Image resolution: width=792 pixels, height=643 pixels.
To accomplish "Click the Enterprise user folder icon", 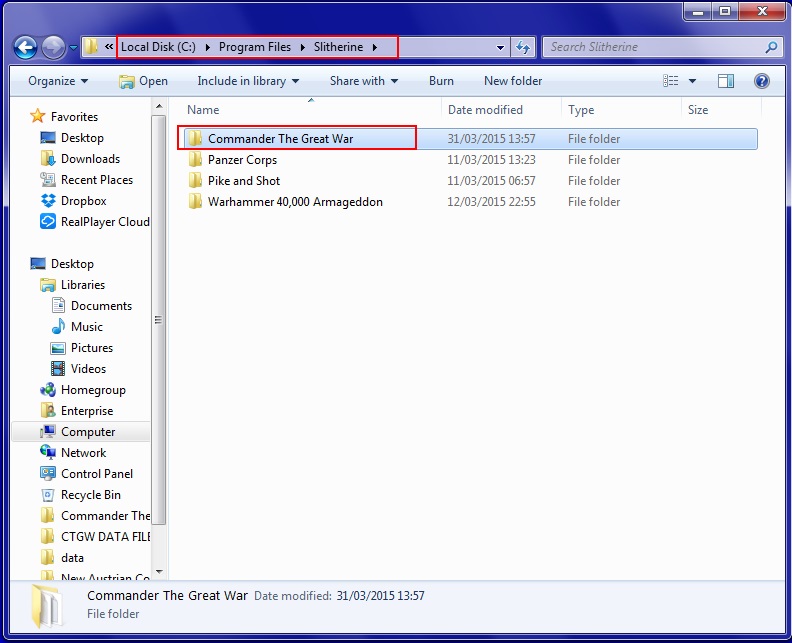I will point(48,411).
